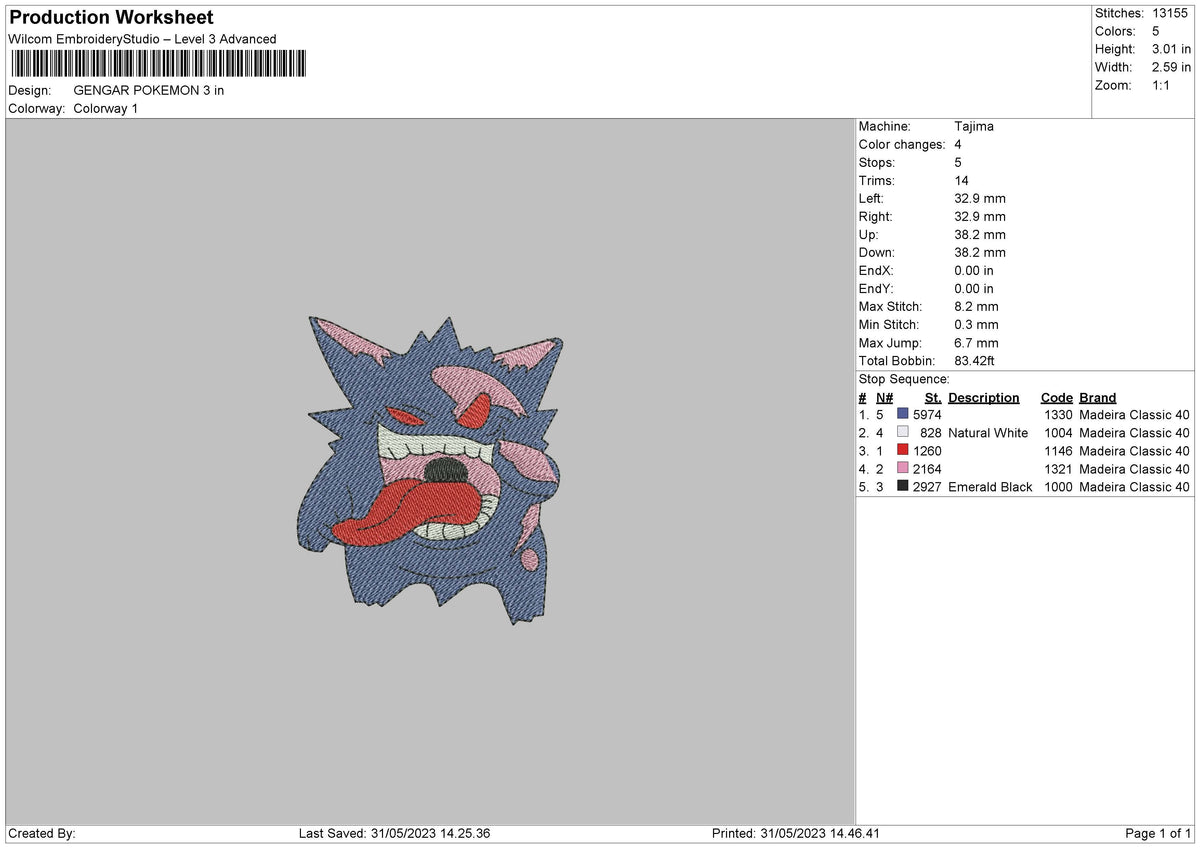Click 'Page 1 of 1' in footer
Viewport: 1200px width, 848px height.
point(1158,833)
